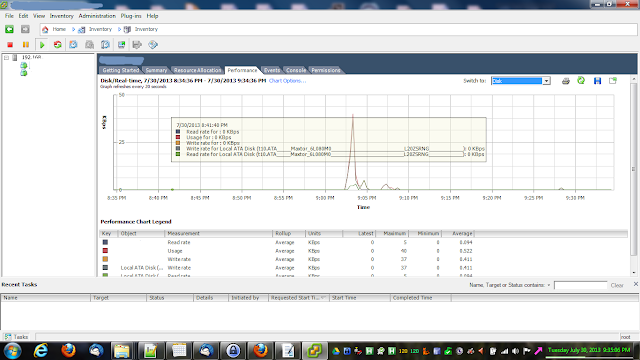Select the second virtual machine in the tree

(24, 73)
